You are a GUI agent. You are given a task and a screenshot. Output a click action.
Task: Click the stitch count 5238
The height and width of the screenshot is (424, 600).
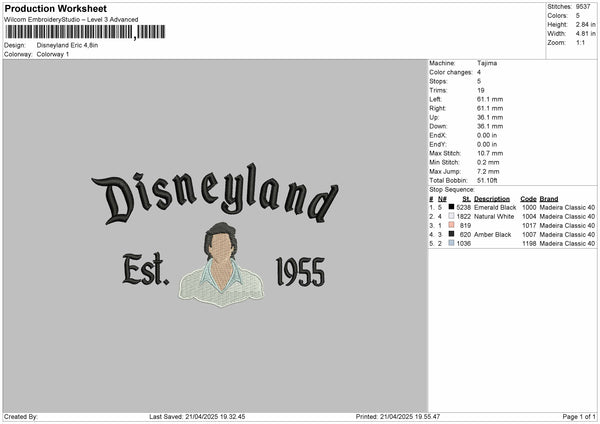pos(463,207)
